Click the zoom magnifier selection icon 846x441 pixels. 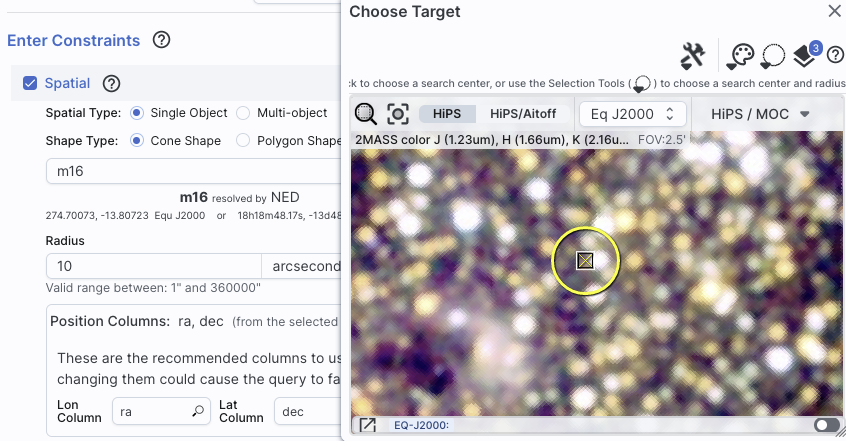[365, 114]
